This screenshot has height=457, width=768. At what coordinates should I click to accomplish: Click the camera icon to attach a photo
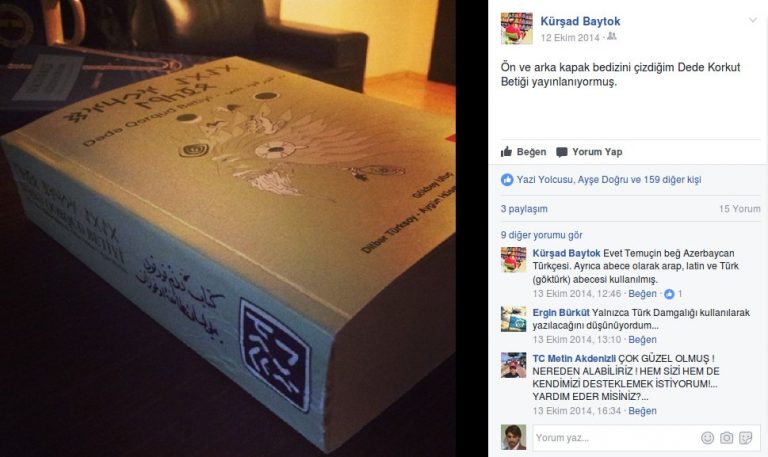pos(726,437)
